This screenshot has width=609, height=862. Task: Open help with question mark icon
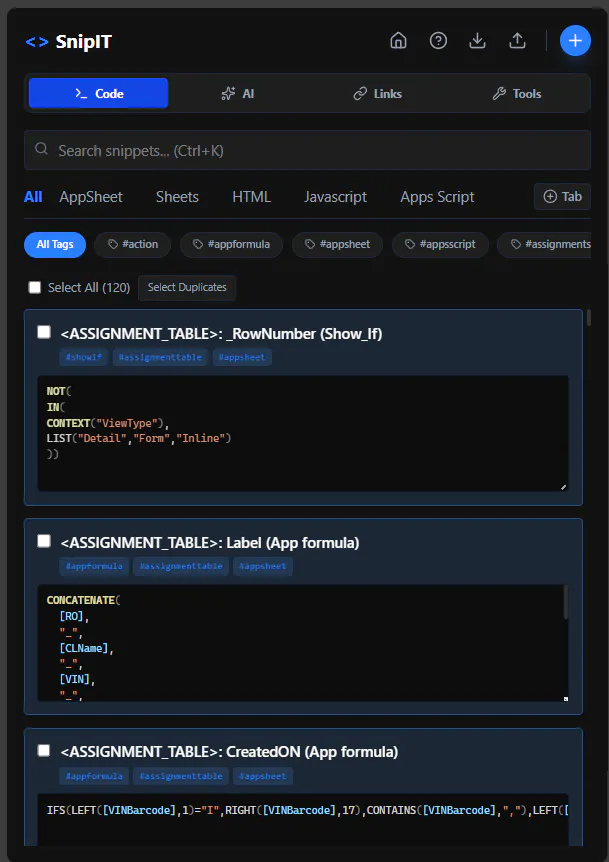click(438, 41)
